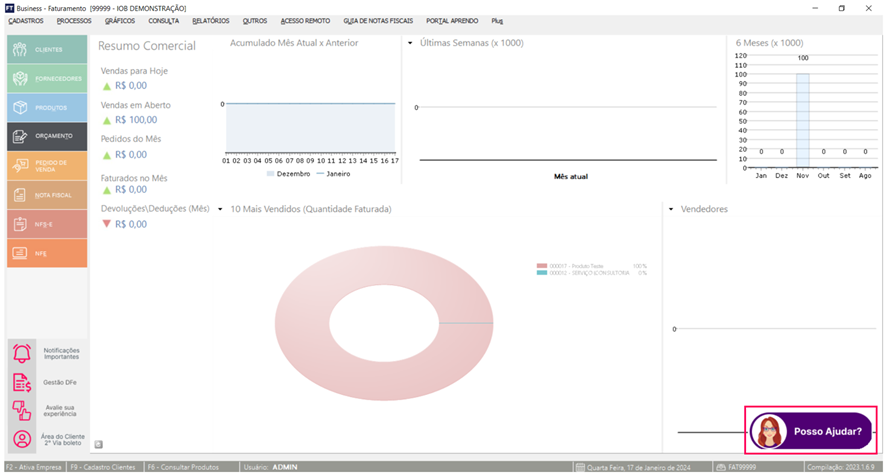Open Gestão DFe icon

21,382
